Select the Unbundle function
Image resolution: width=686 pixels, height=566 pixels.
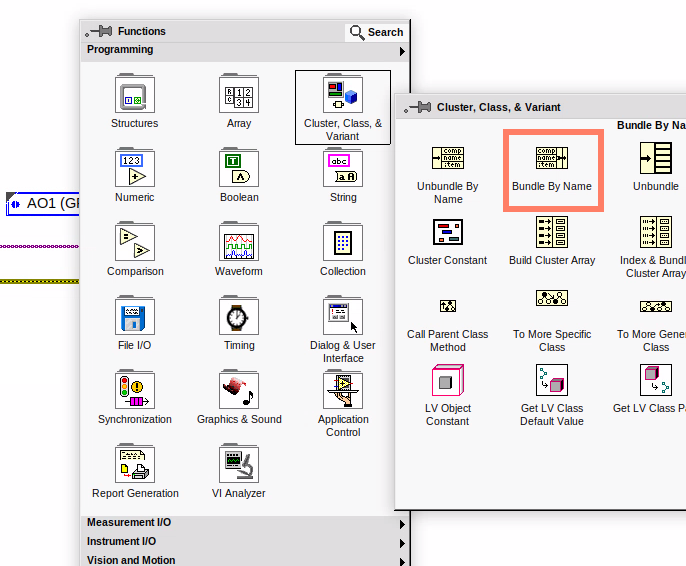tap(656, 158)
